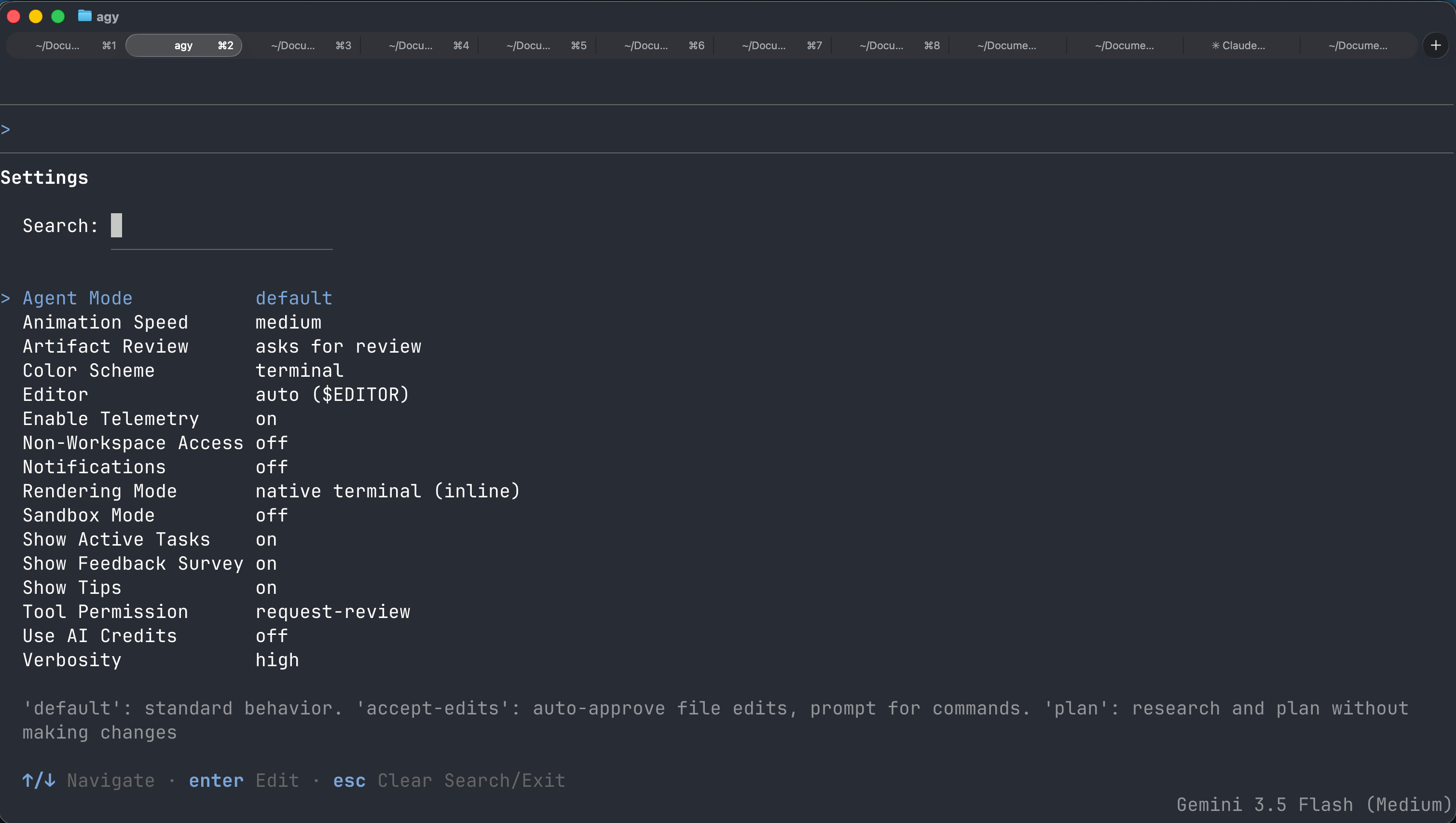Select Show Active Tasks setting label
The width and height of the screenshot is (1456, 823).
click(x=116, y=539)
